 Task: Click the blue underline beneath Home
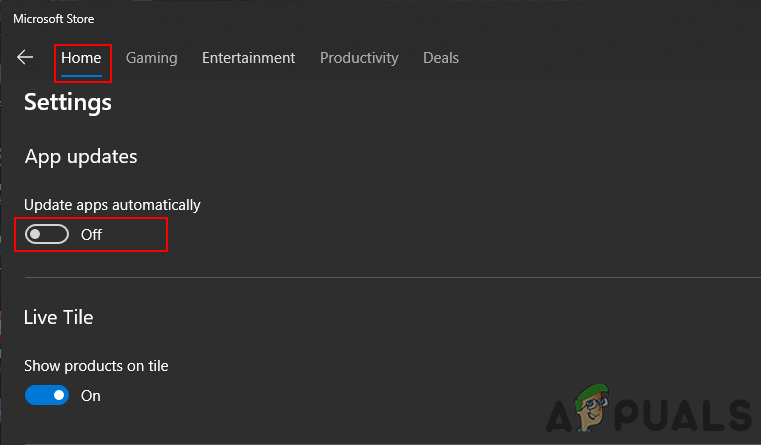coord(81,75)
